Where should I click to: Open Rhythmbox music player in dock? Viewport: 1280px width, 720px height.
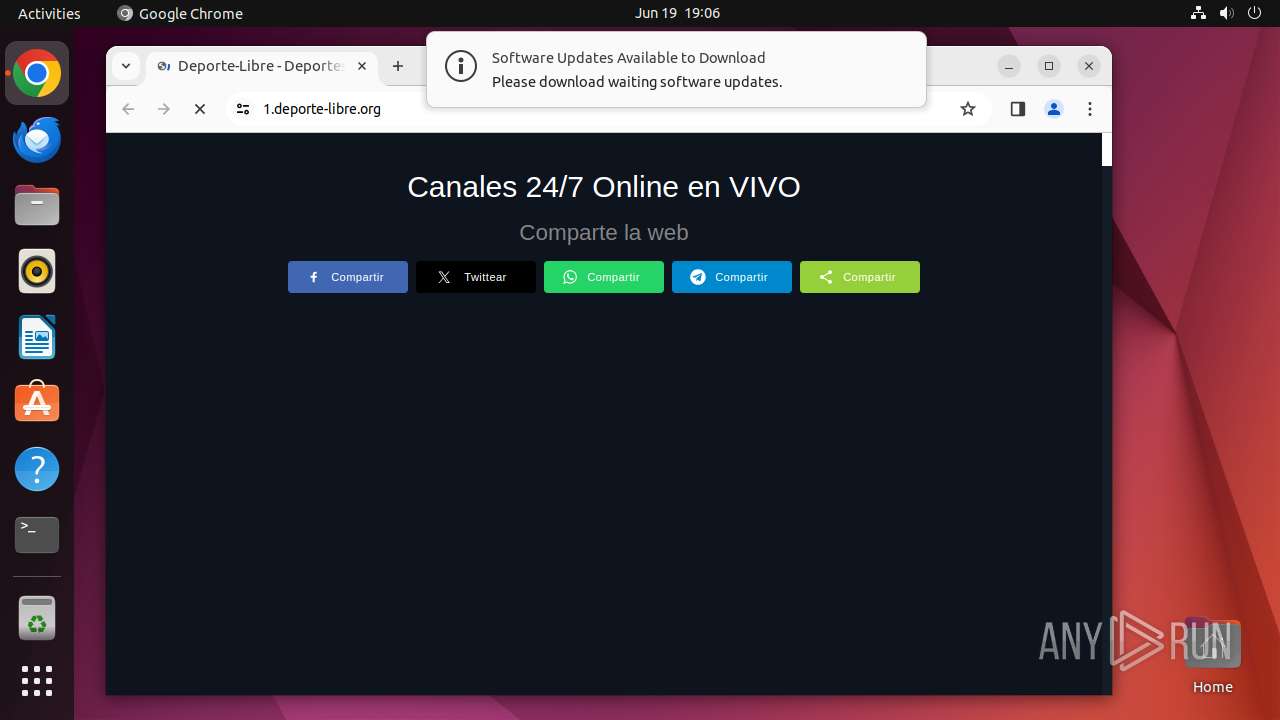coord(37,271)
